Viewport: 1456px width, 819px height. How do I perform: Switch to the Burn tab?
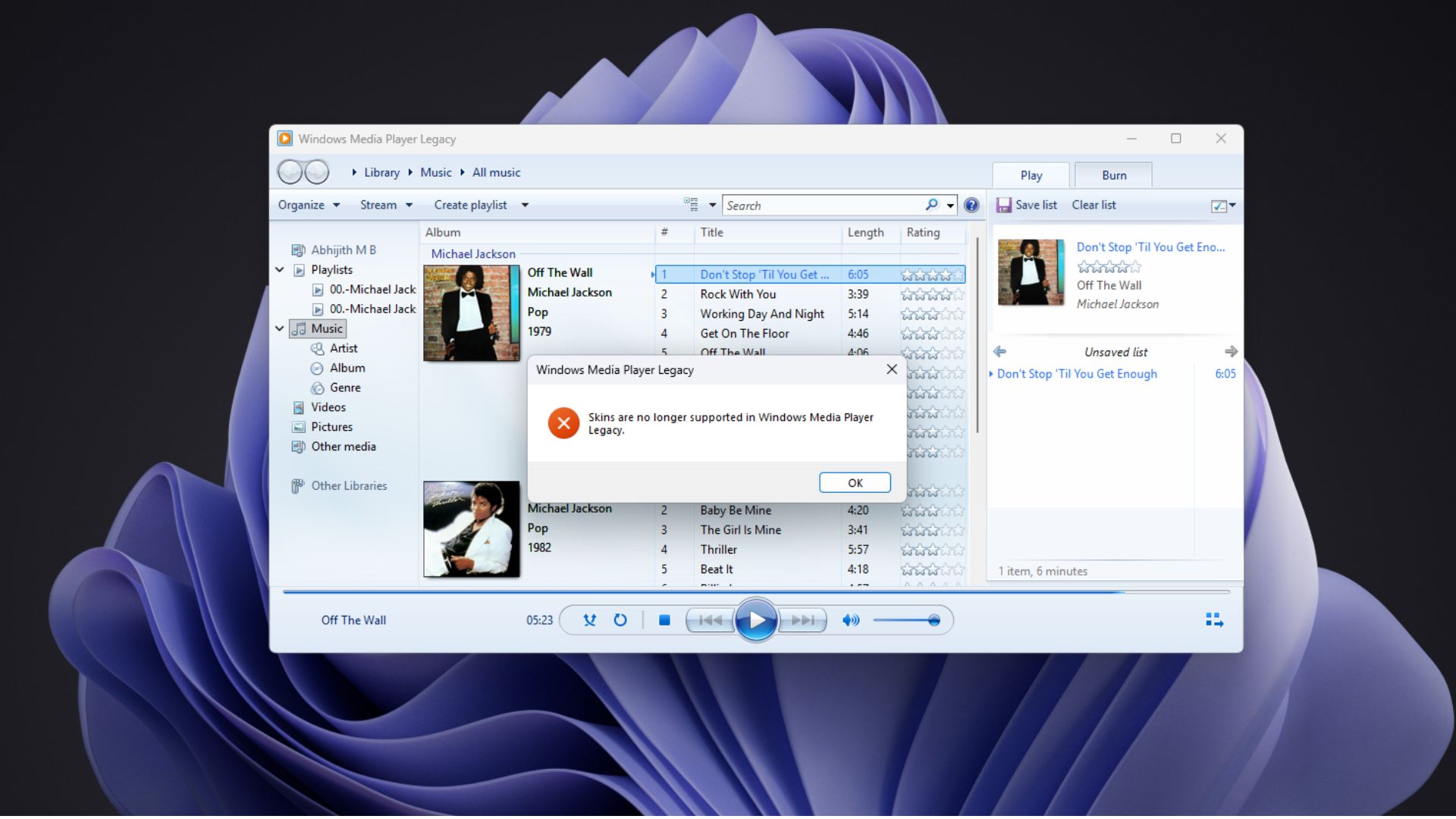coord(1113,175)
